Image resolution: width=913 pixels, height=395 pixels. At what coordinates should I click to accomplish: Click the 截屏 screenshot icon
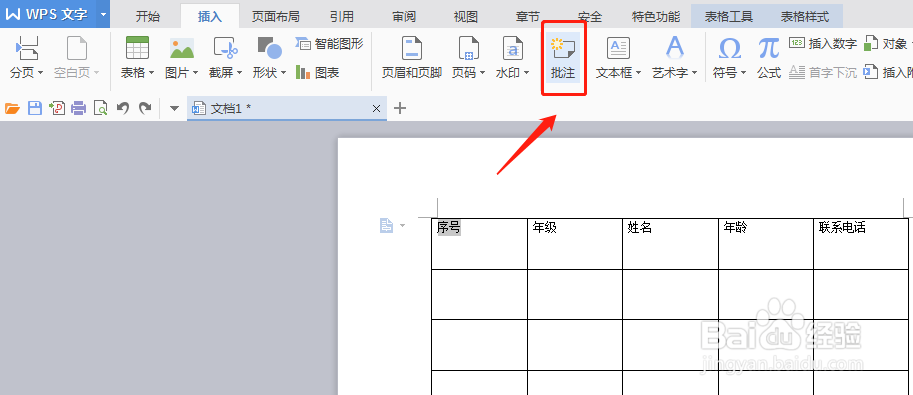(x=225, y=48)
